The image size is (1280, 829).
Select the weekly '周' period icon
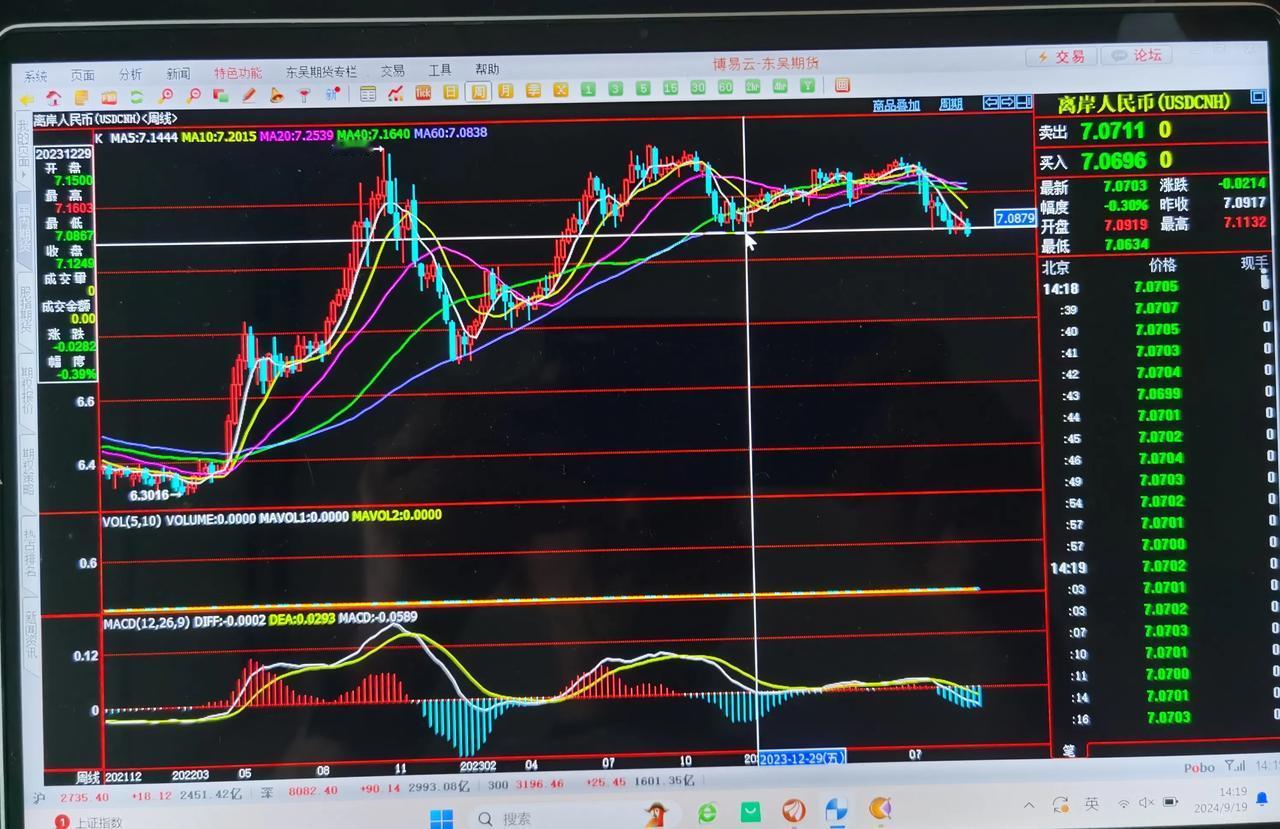(479, 92)
